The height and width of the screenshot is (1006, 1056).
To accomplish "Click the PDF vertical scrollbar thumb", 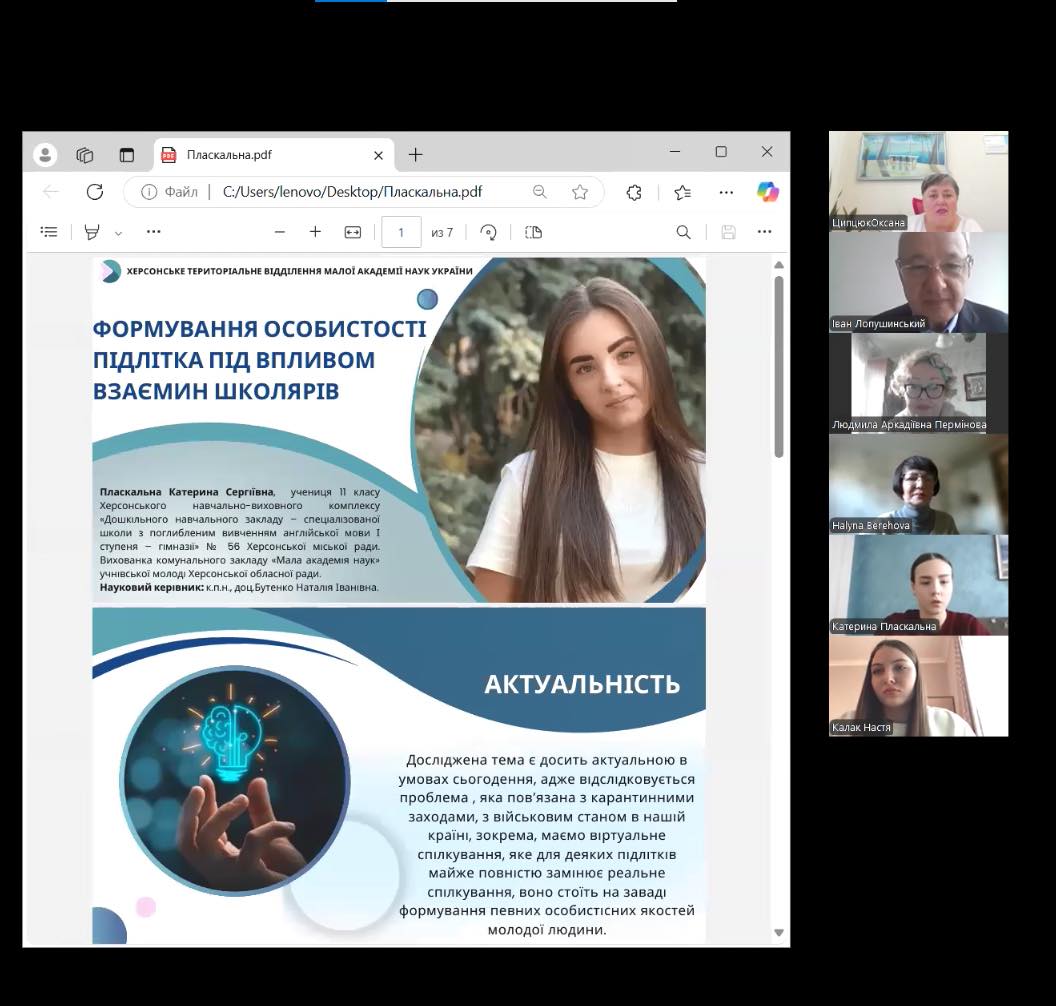I will [779, 365].
